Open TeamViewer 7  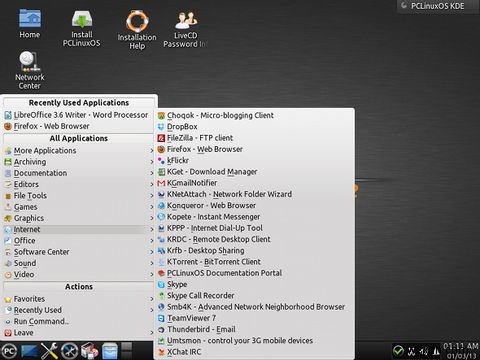click(255, 318)
